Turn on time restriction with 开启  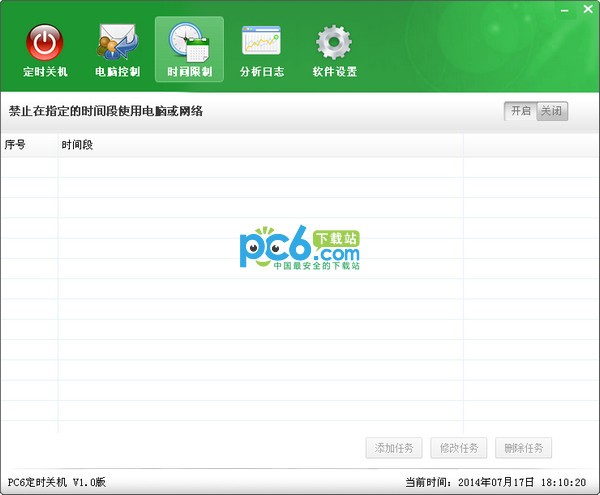point(520,111)
